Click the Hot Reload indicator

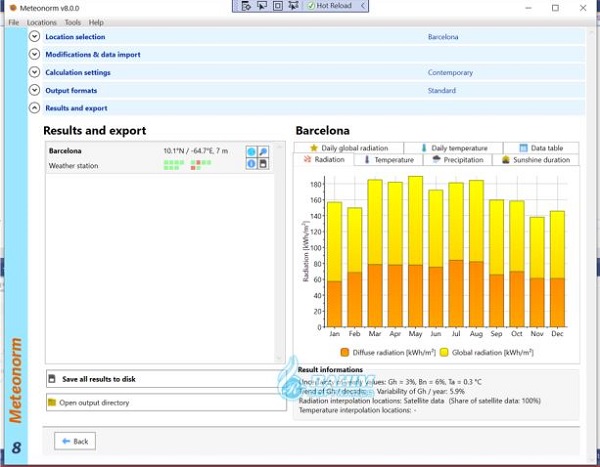330,6
